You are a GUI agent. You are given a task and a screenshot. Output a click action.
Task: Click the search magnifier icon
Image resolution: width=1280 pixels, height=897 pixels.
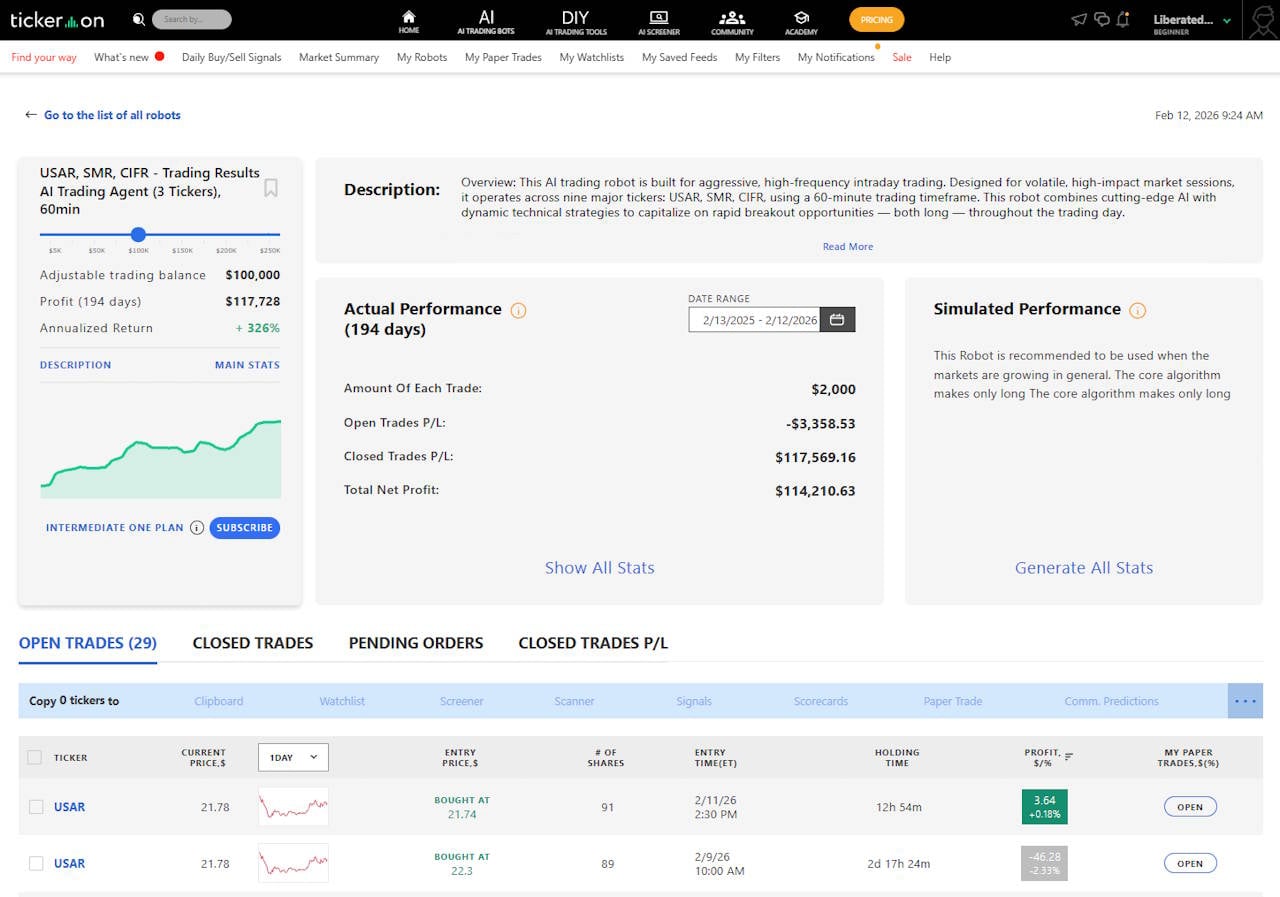138,19
